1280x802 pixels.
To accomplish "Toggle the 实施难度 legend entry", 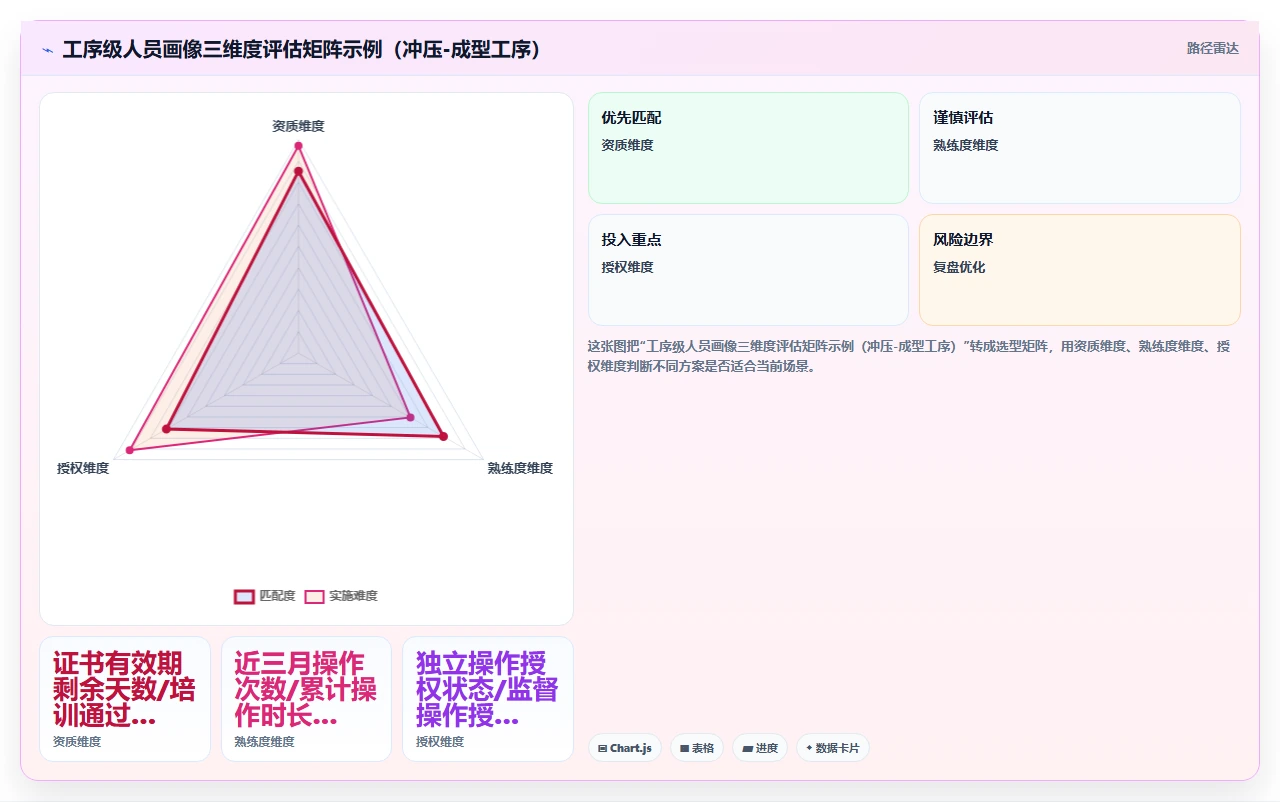I will pyautogui.click(x=341, y=596).
